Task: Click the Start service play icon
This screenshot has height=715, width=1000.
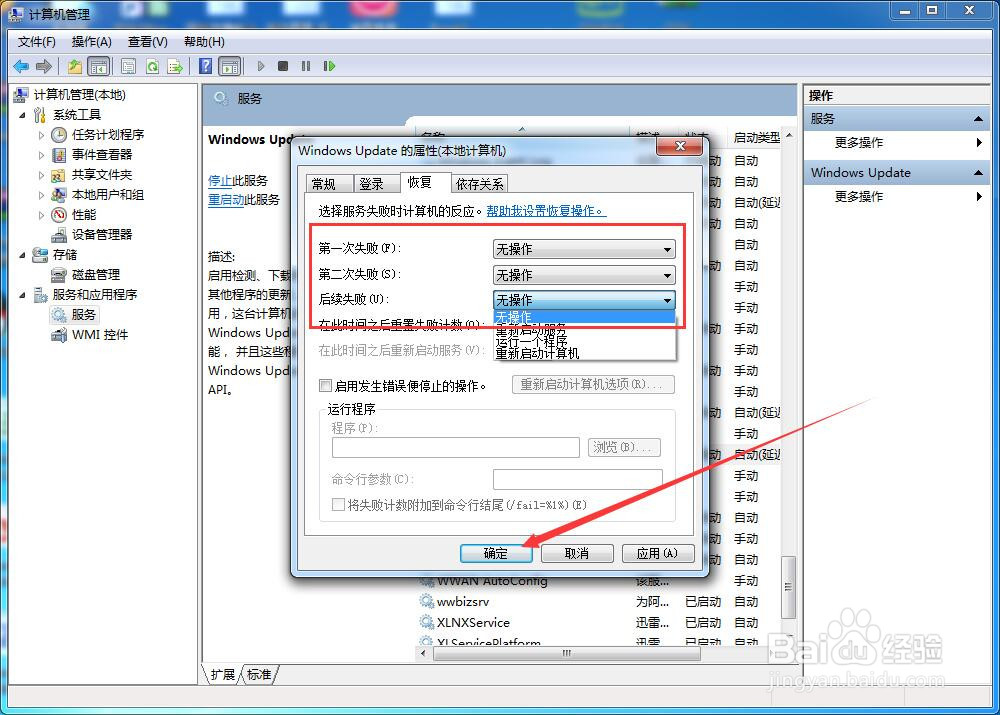Action: tap(261, 66)
